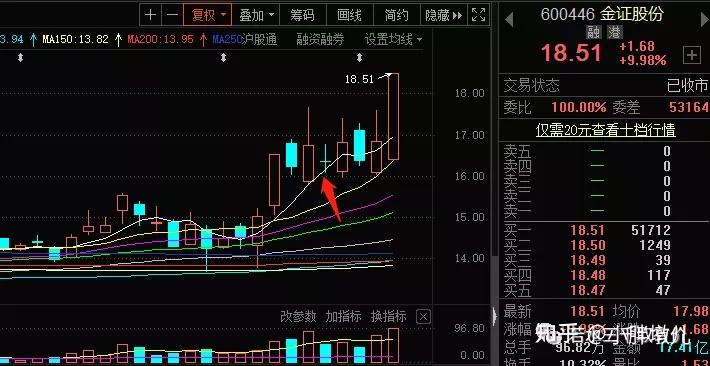Zoom out chart with minus button
The image size is (710, 366).
(172, 15)
